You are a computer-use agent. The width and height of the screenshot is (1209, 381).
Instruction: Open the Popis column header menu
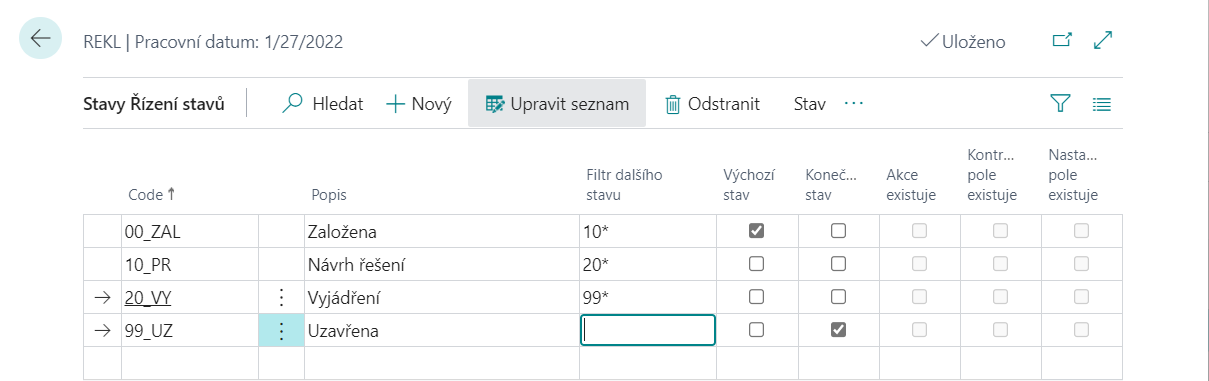pyautogui.click(x=329, y=194)
